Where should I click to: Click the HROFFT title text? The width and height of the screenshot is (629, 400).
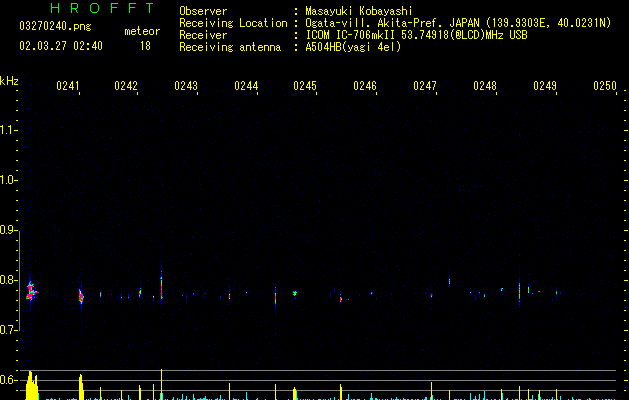click(x=102, y=8)
